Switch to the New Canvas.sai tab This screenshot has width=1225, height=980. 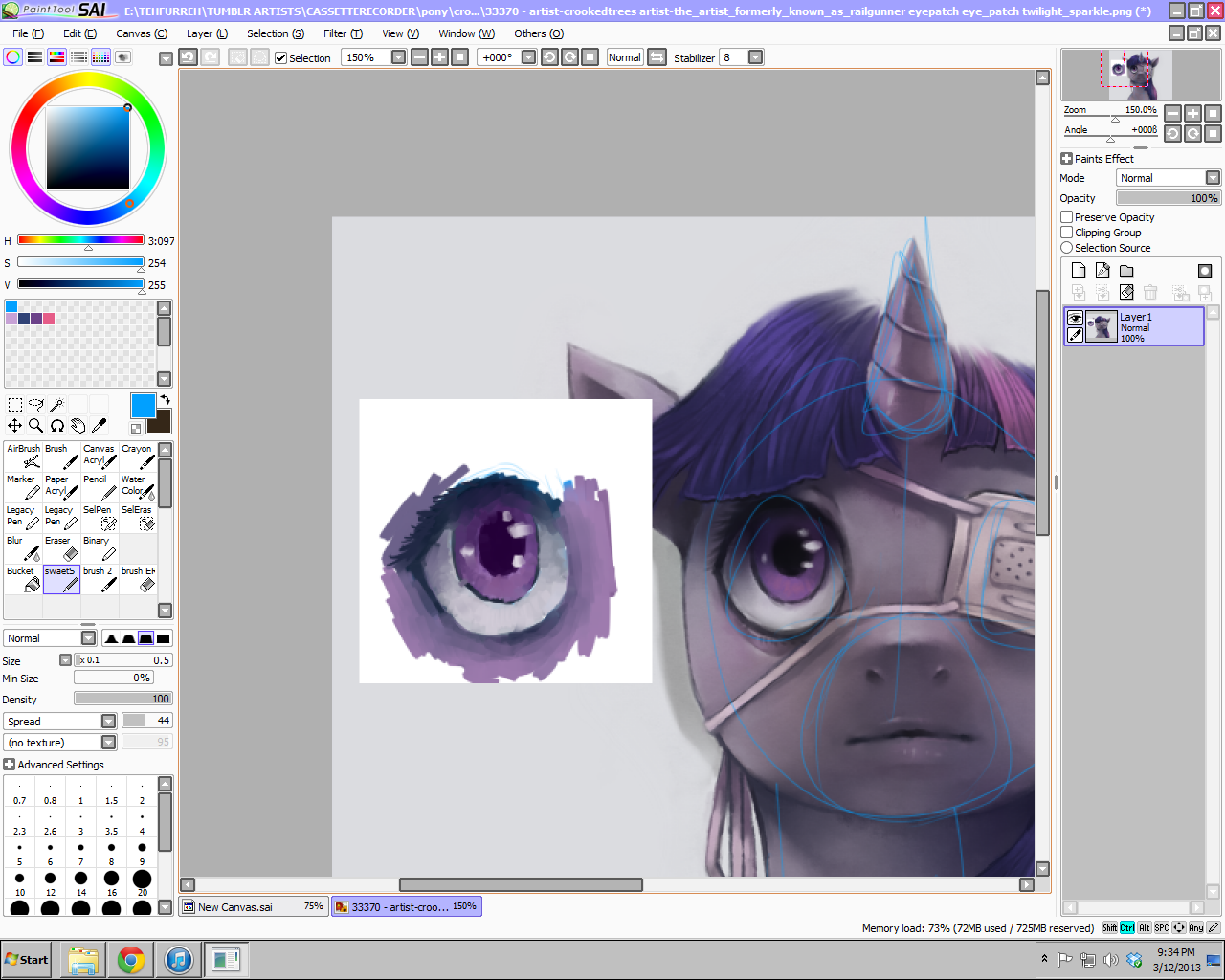point(254,906)
